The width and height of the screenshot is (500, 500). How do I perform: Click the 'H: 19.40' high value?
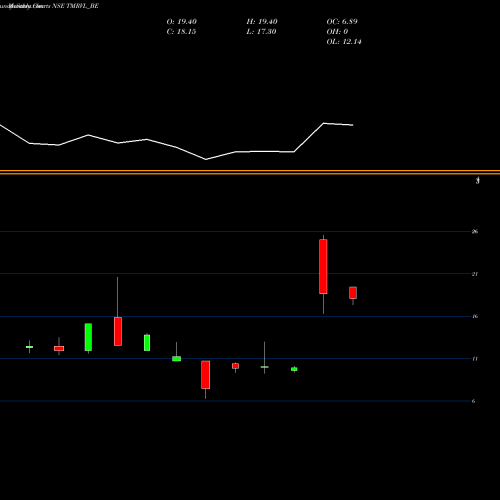(262, 22)
